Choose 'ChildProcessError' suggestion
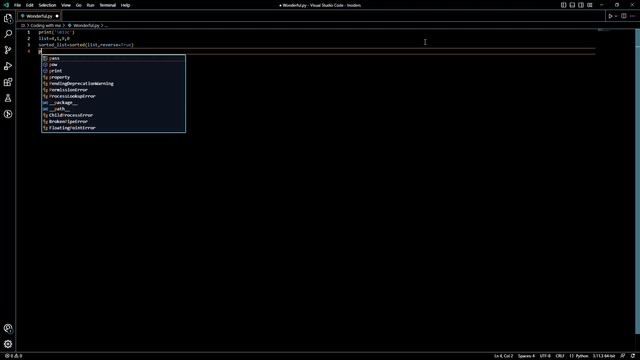This screenshot has width=640, height=360. point(113,115)
